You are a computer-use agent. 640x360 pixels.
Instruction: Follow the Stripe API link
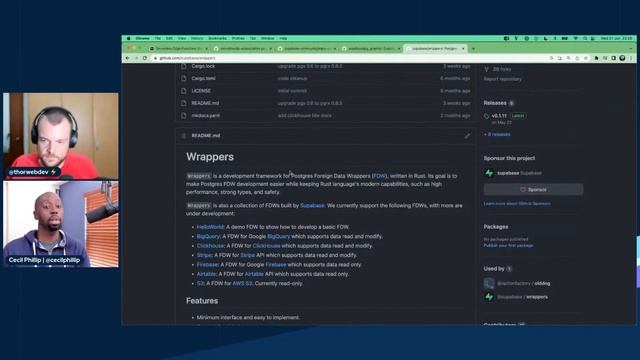coord(247,255)
